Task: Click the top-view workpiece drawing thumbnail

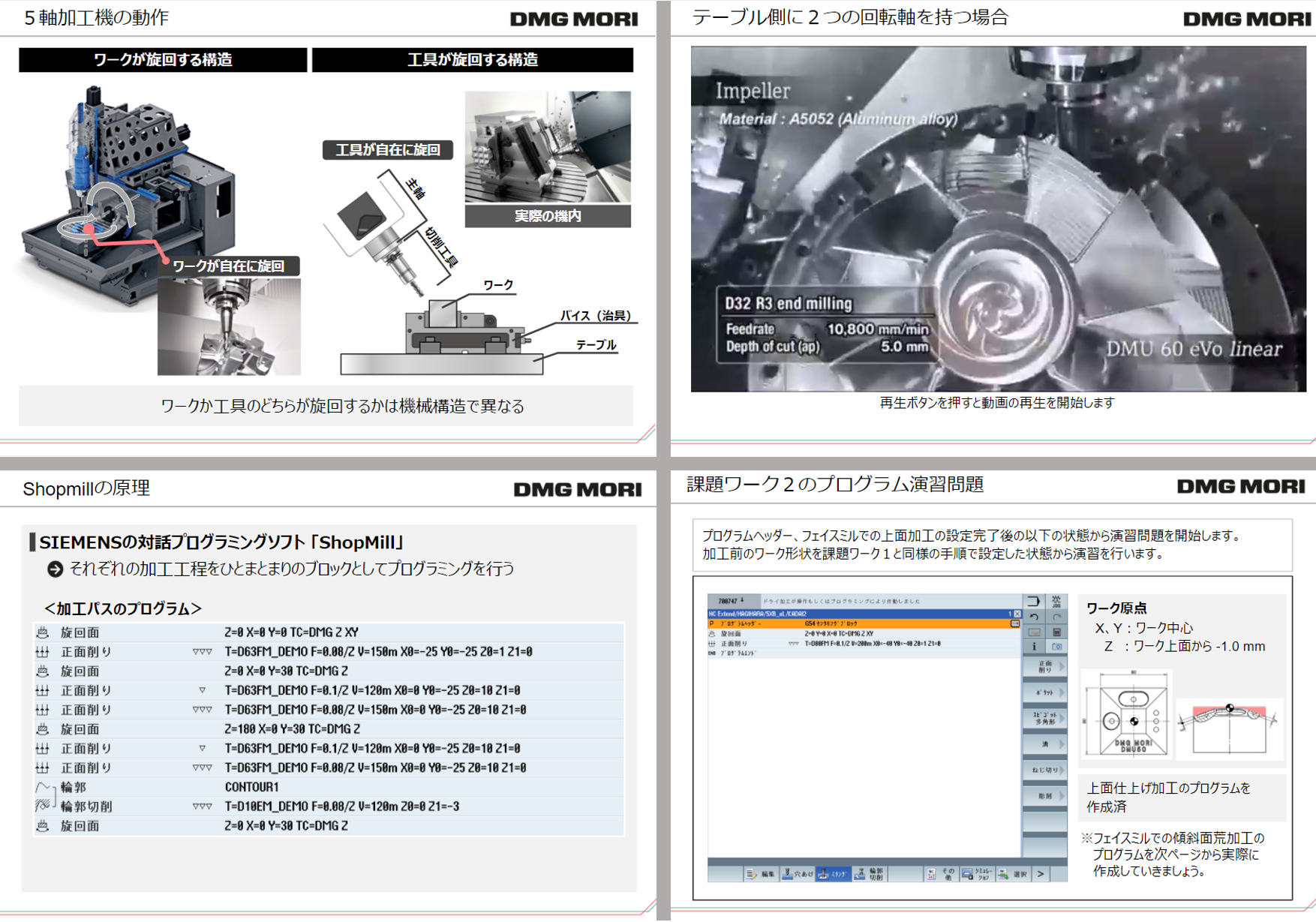Action: click(x=1126, y=714)
